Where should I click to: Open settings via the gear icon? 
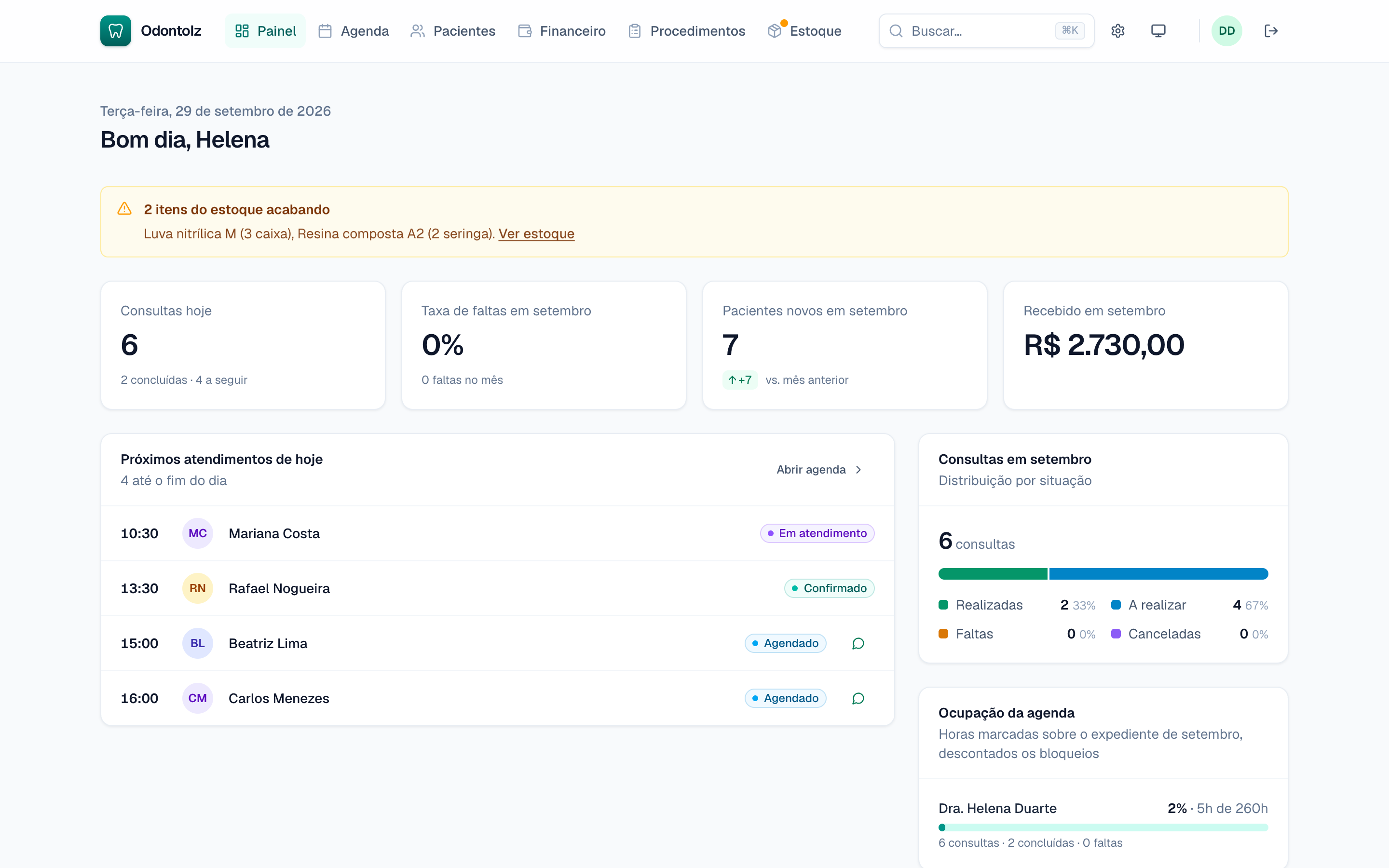[1117, 30]
